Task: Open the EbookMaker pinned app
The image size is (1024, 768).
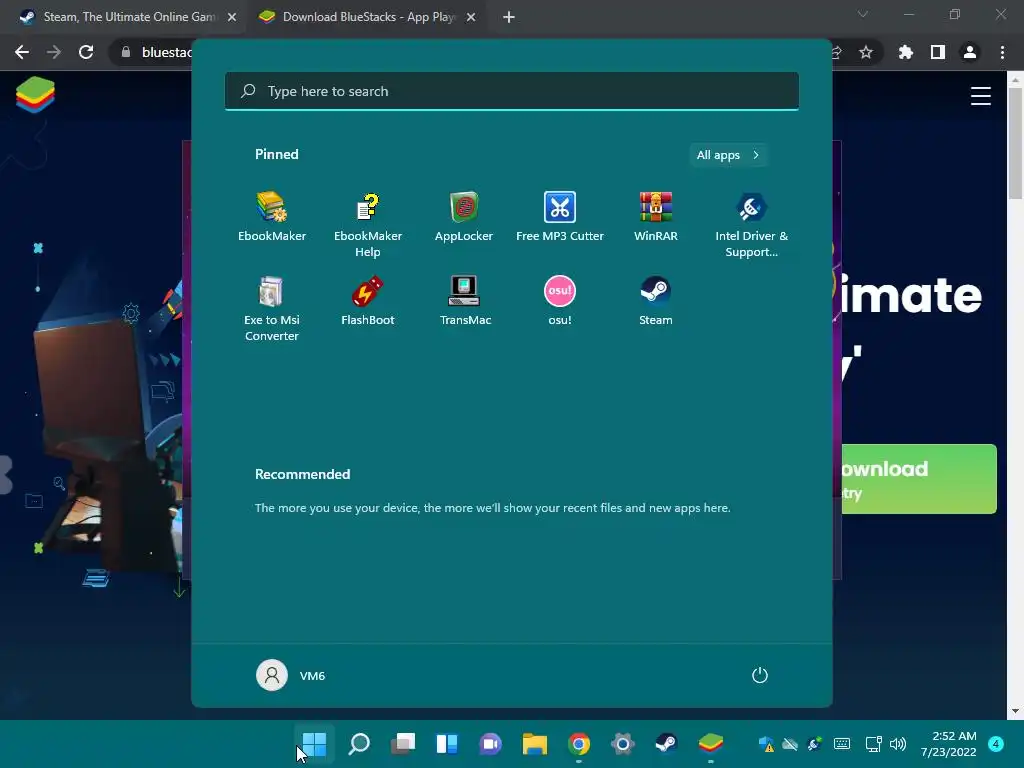Action: pos(272,217)
